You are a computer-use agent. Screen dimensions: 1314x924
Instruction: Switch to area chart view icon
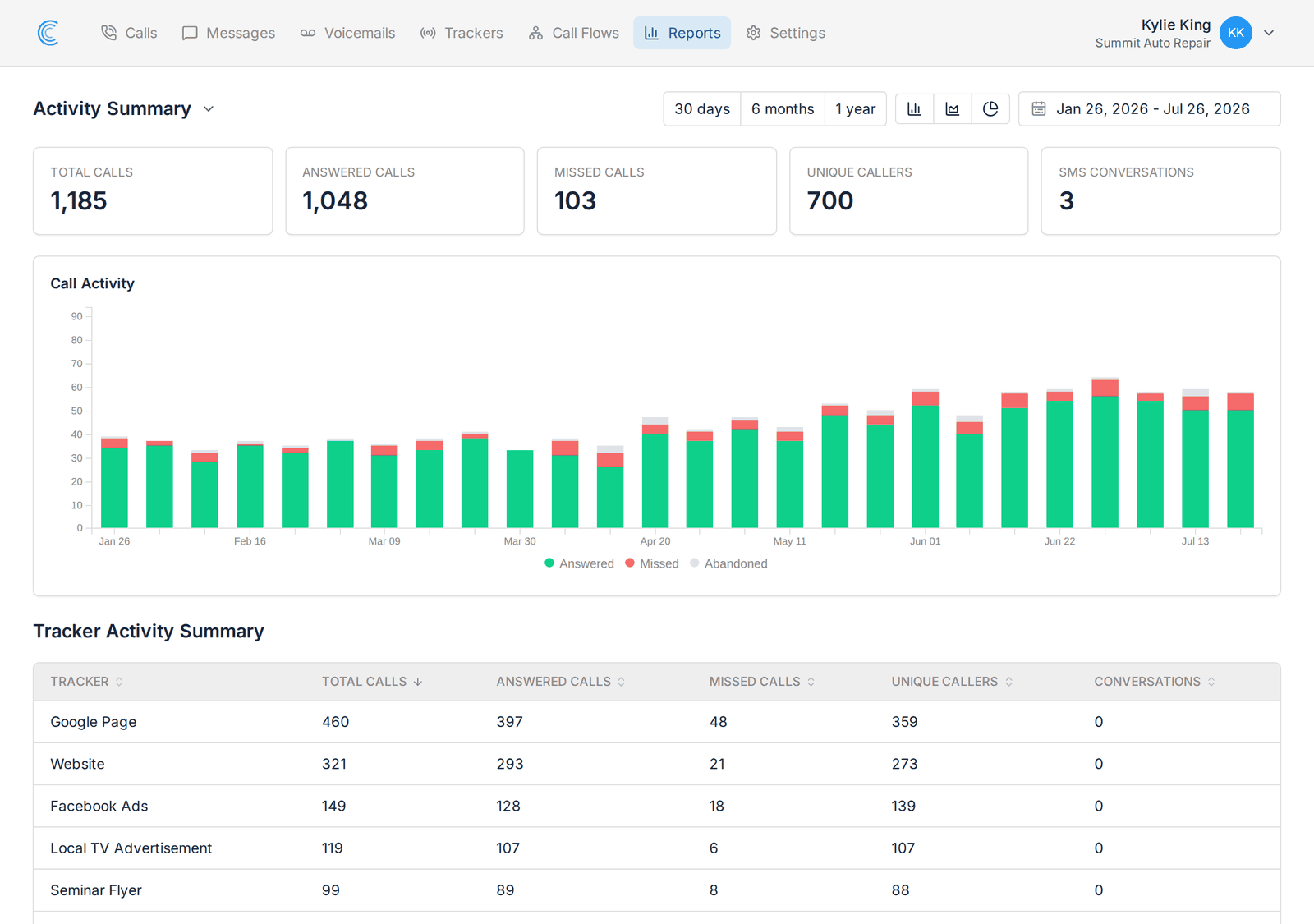(x=953, y=108)
